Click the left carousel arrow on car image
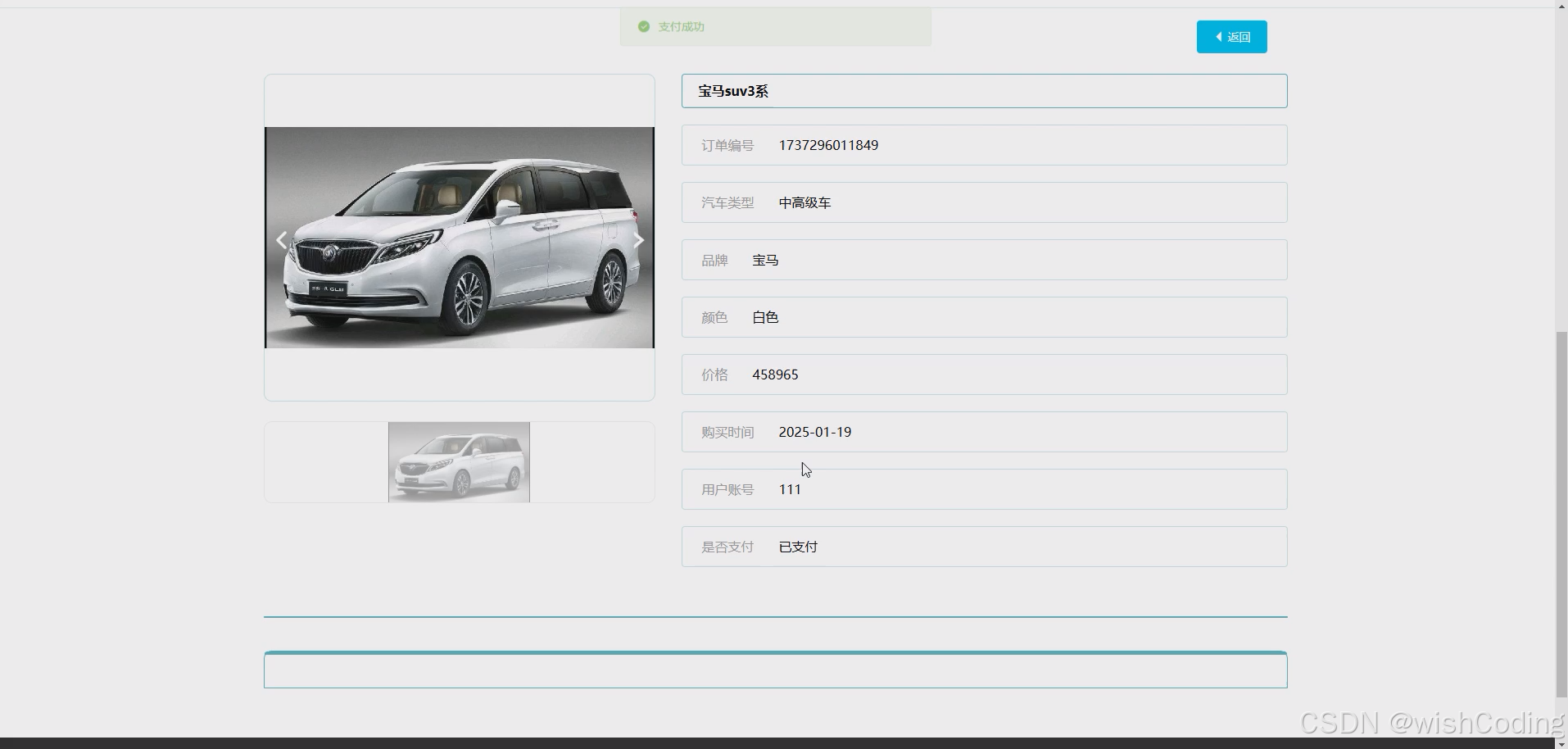This screenshot has height=749, width=1568. pos(281,239)
